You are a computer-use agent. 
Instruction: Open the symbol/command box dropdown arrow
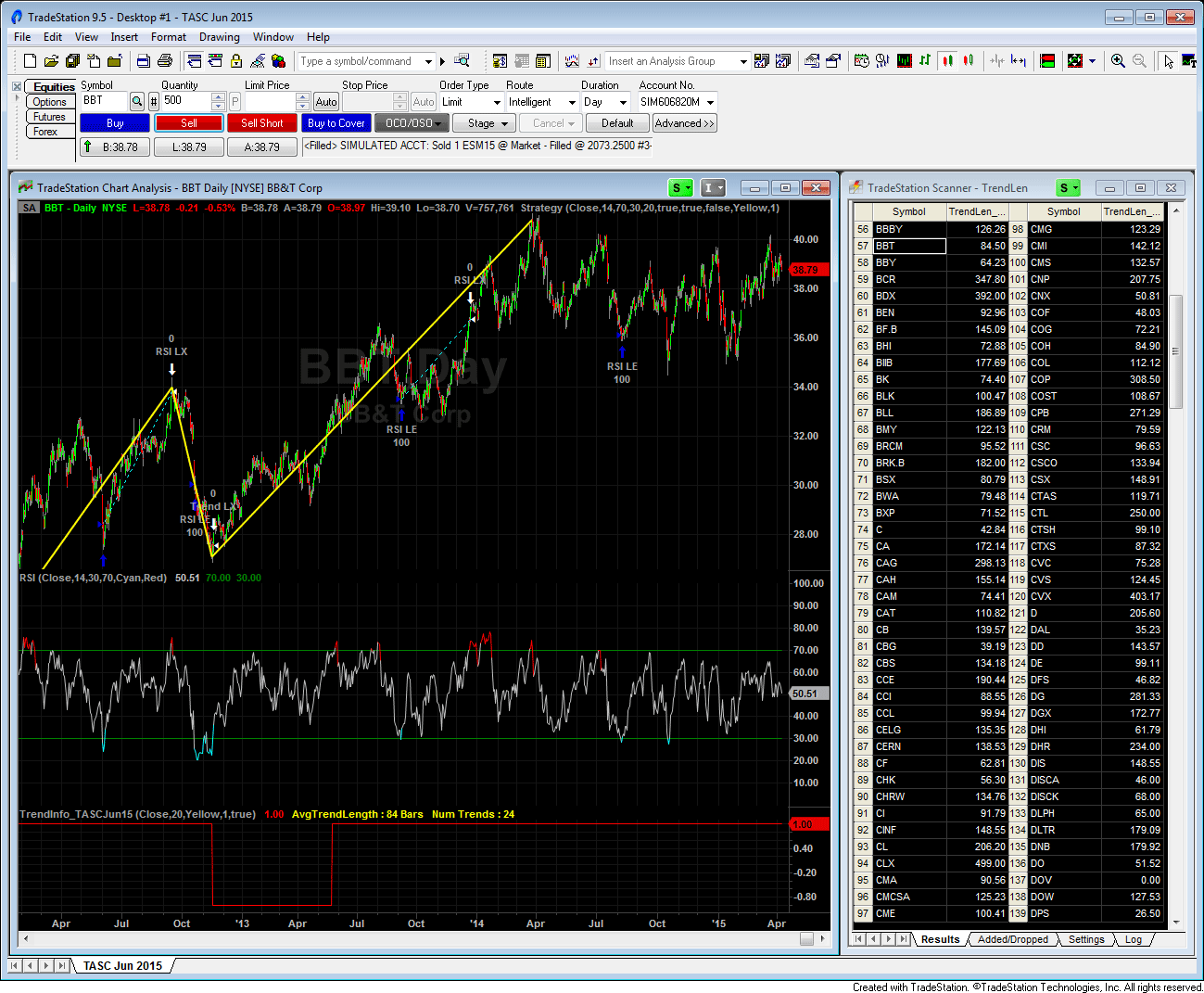(428, 61)
